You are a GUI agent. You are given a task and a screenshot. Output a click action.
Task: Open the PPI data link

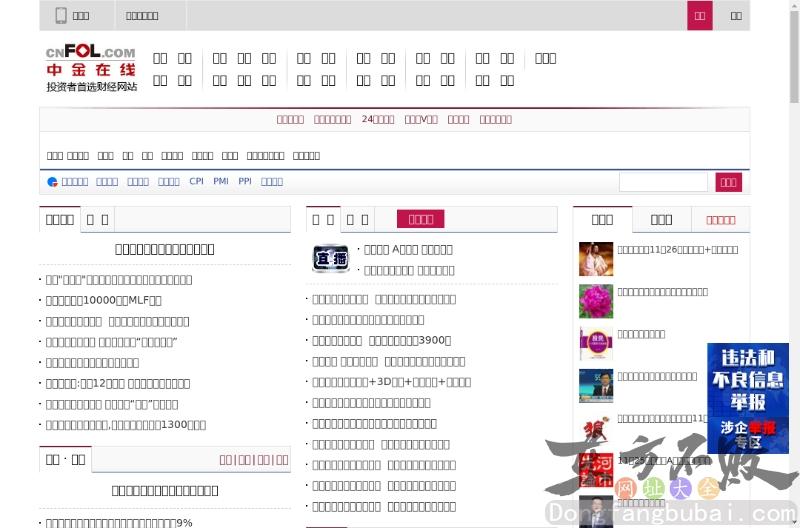coord(245,182)
